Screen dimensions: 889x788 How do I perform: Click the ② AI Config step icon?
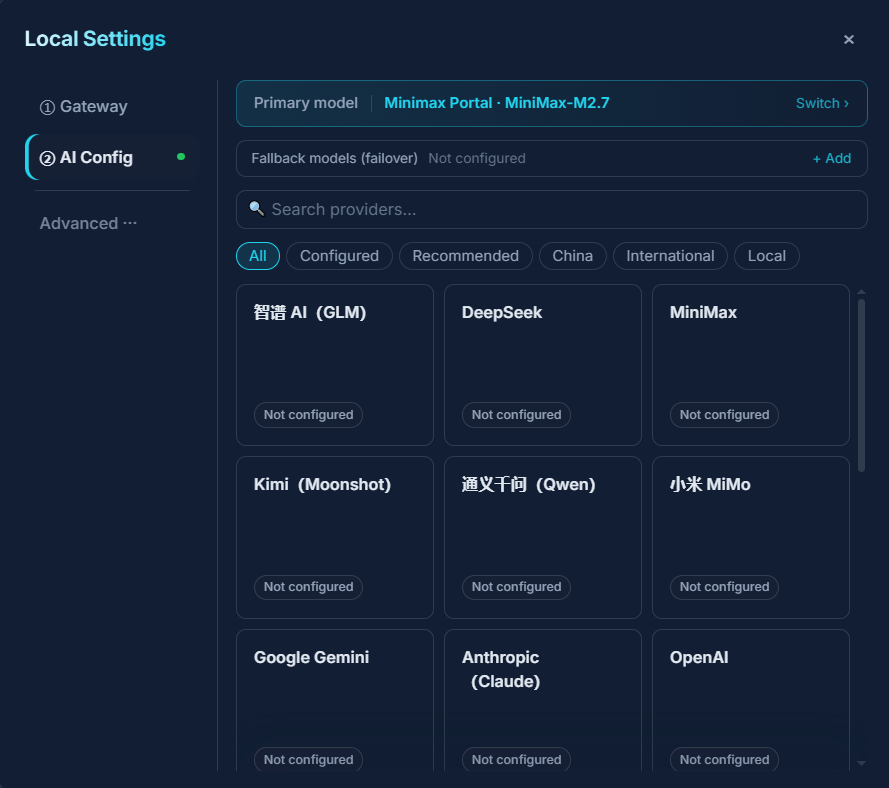coord(47,157)
